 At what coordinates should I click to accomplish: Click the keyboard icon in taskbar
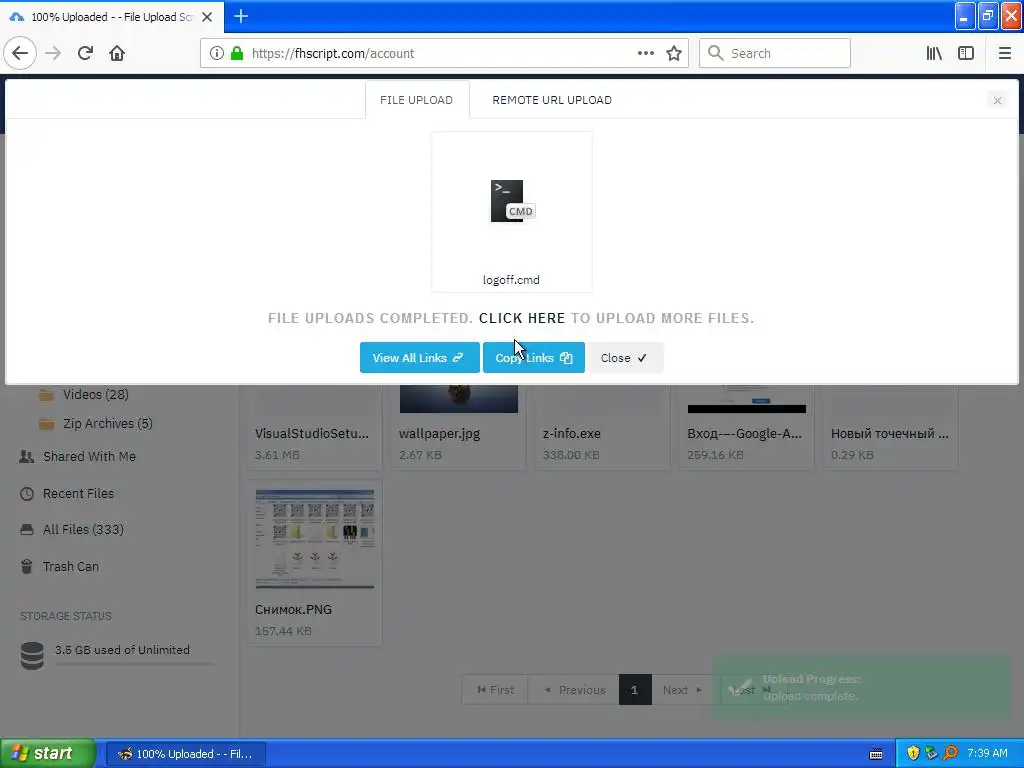pos(876,754)
